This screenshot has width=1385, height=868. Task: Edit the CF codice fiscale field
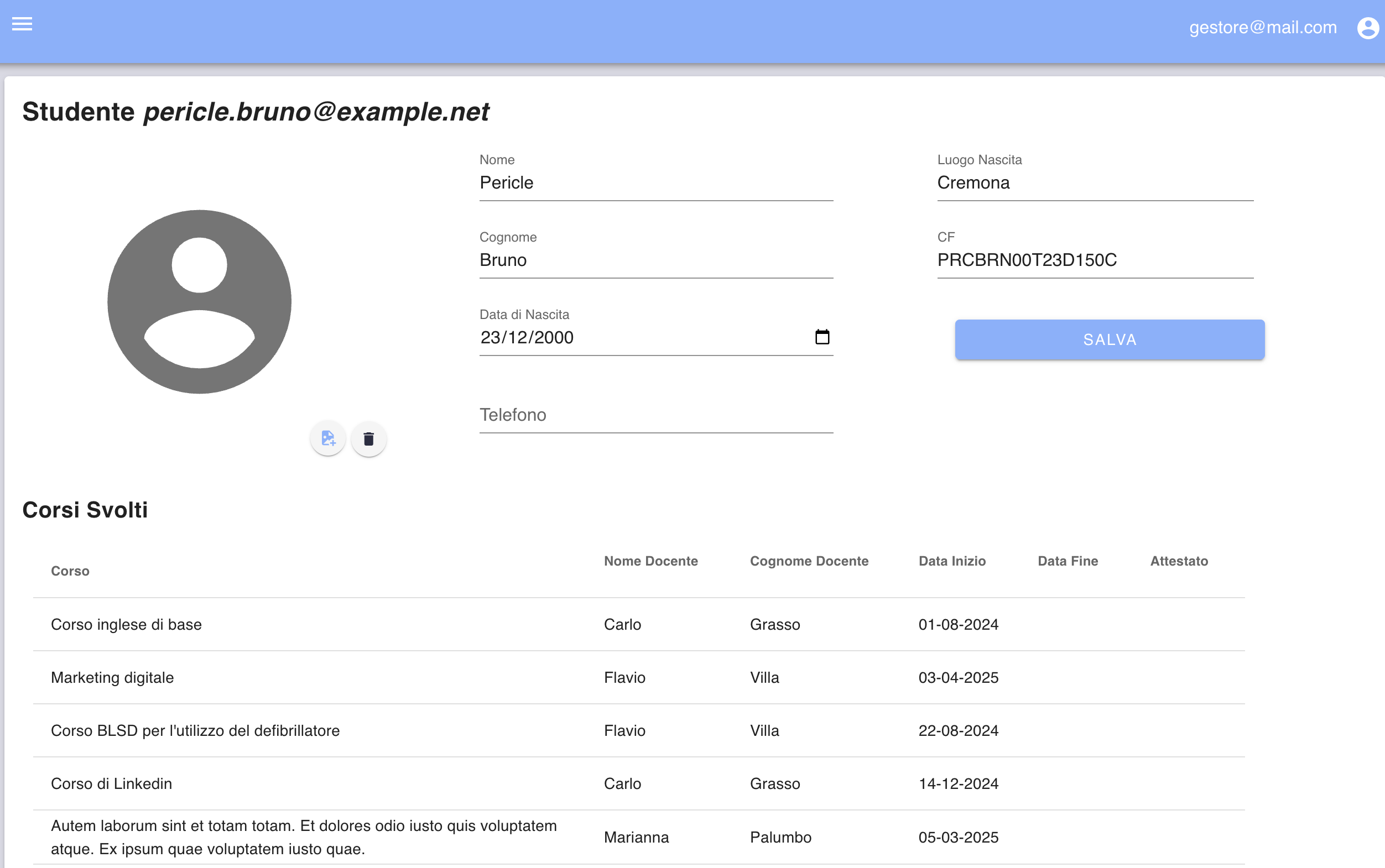1095,260
